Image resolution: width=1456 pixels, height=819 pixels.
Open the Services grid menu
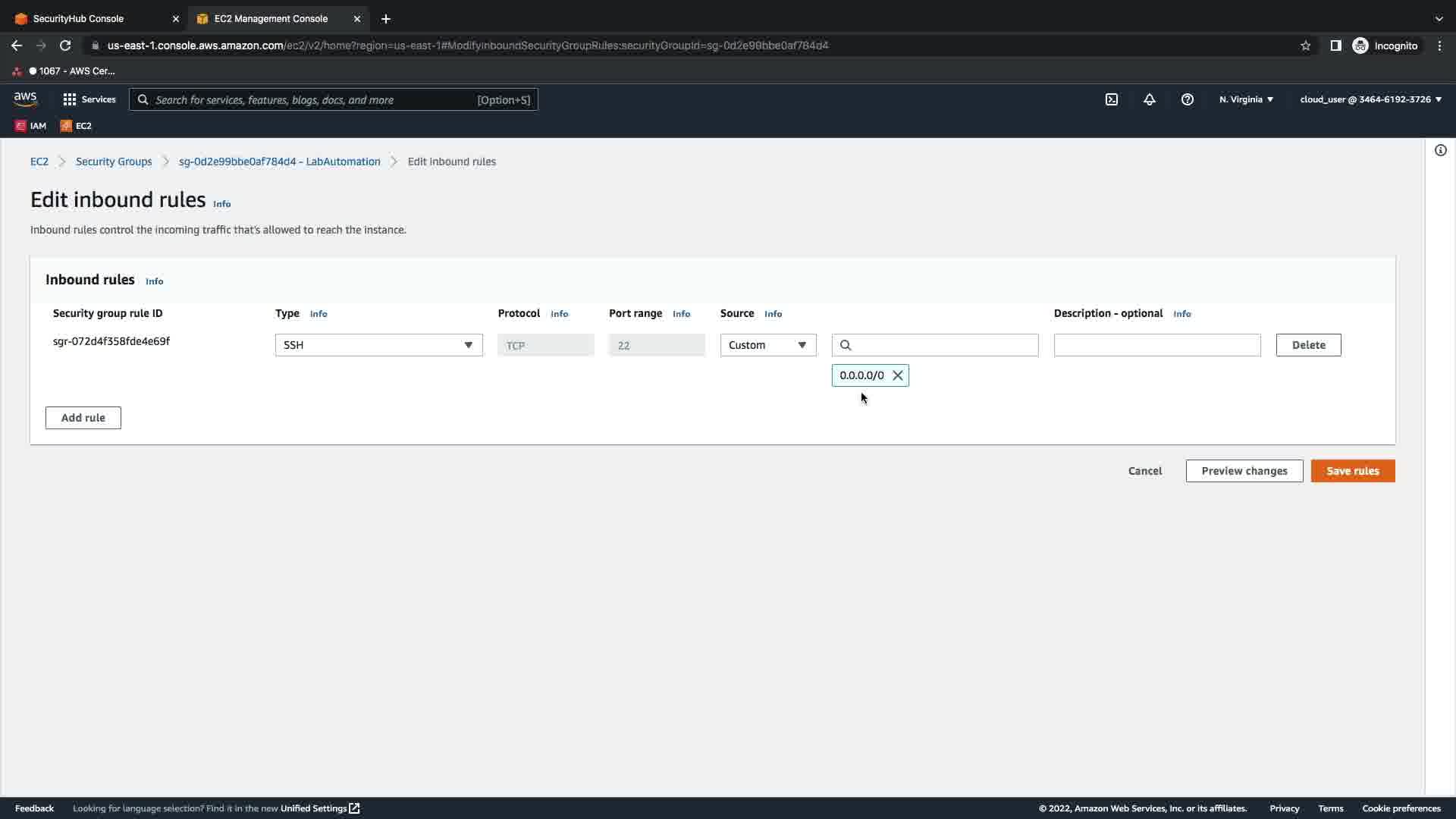[x=89, y=99]
